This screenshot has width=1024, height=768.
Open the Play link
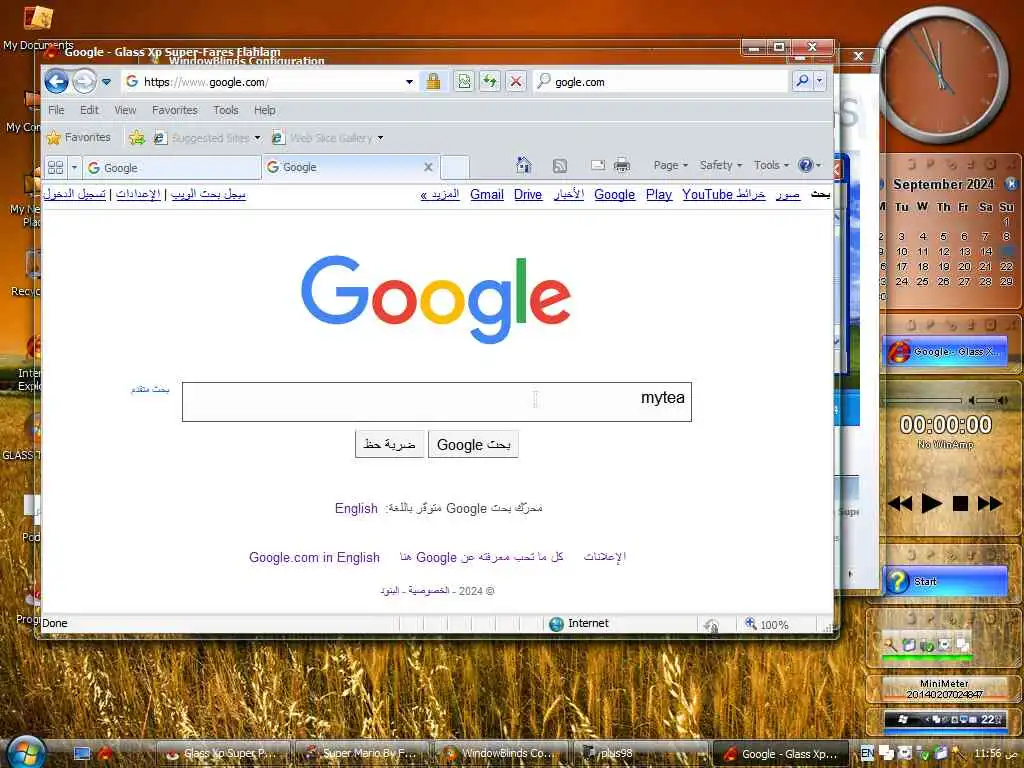pos(658,195)
